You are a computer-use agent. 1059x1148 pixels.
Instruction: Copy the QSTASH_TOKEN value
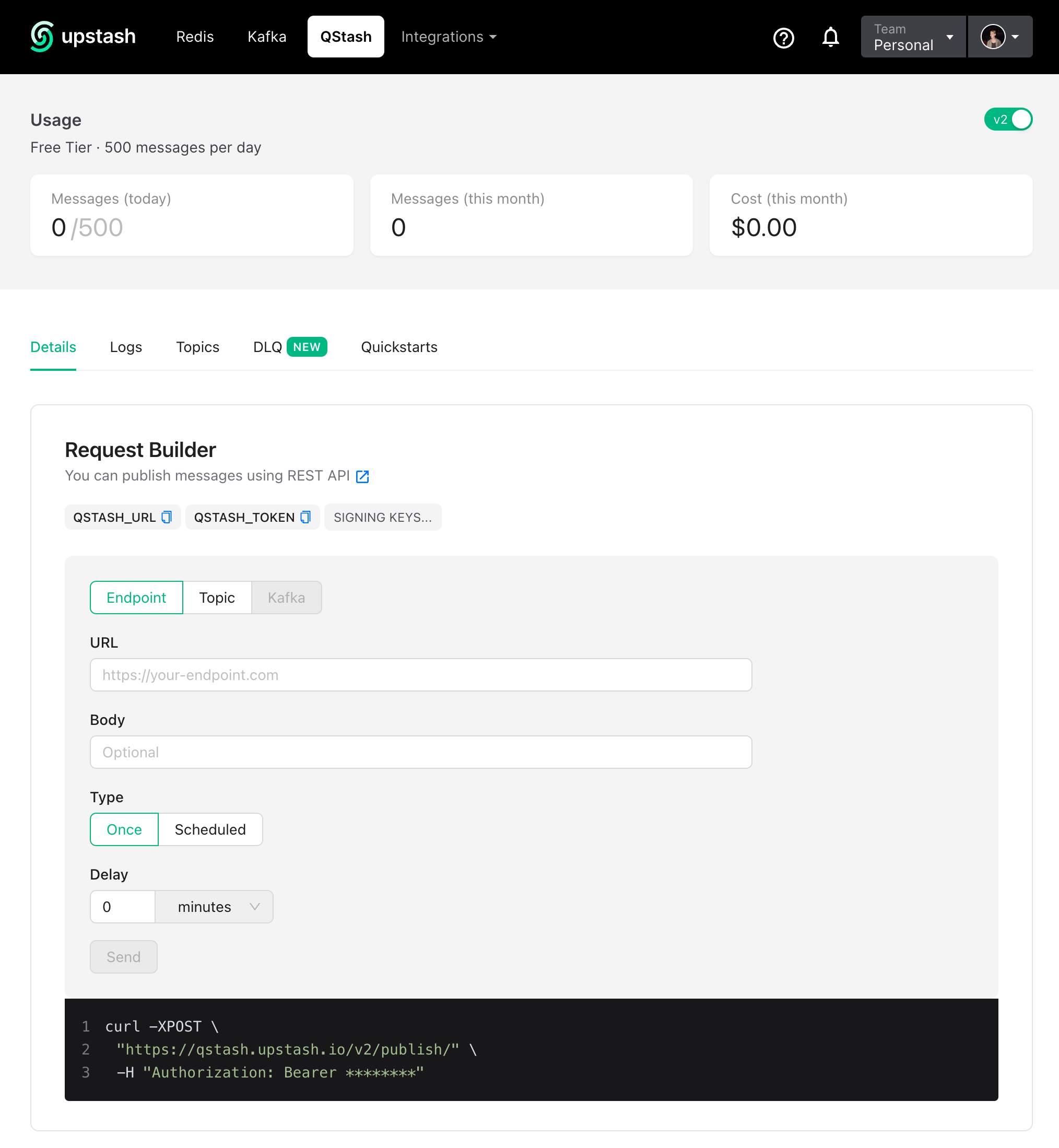point(305,517)
